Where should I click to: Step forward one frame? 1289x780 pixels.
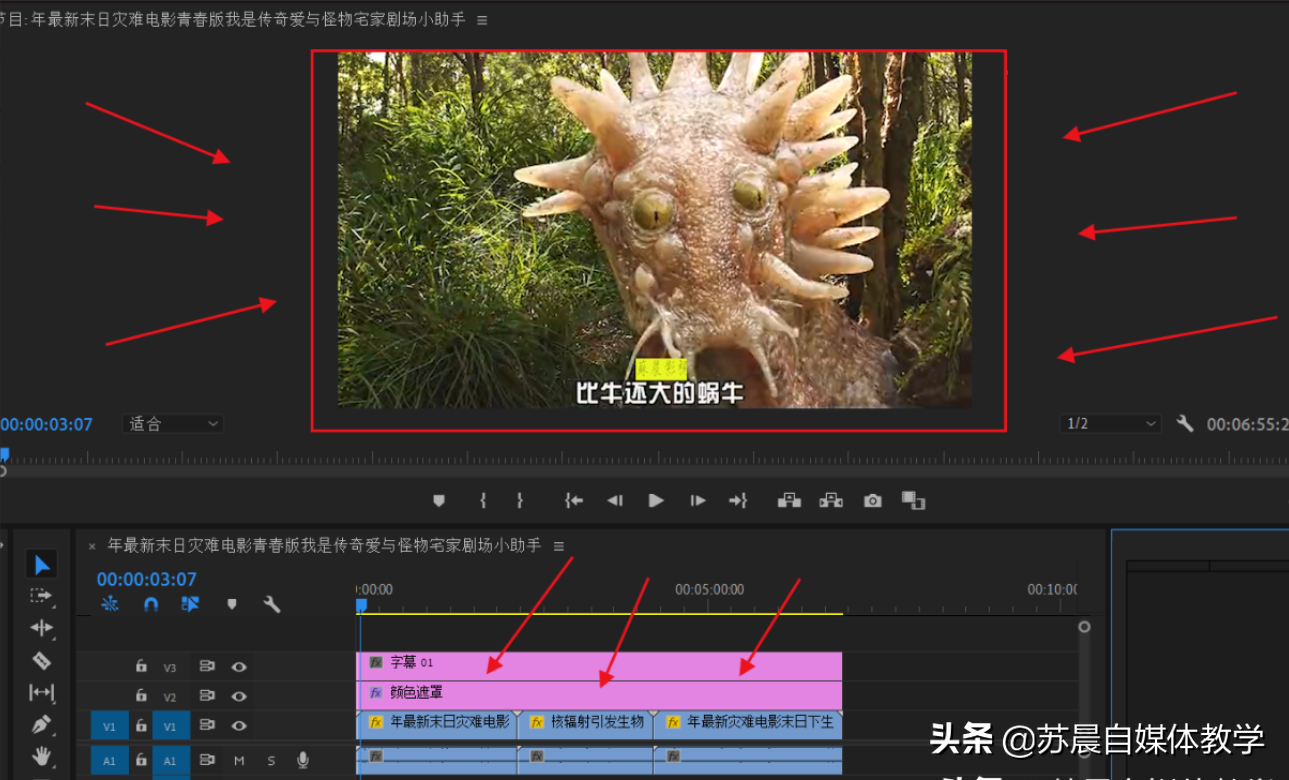coord(698,501)
